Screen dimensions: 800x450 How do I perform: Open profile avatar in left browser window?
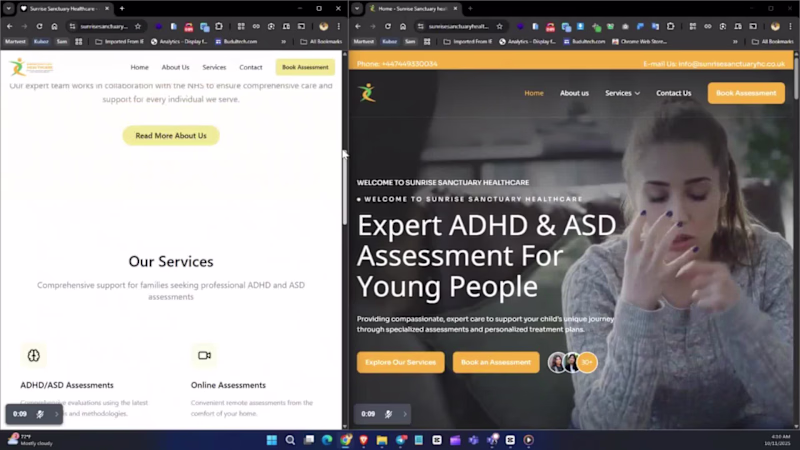pos(323,27)
